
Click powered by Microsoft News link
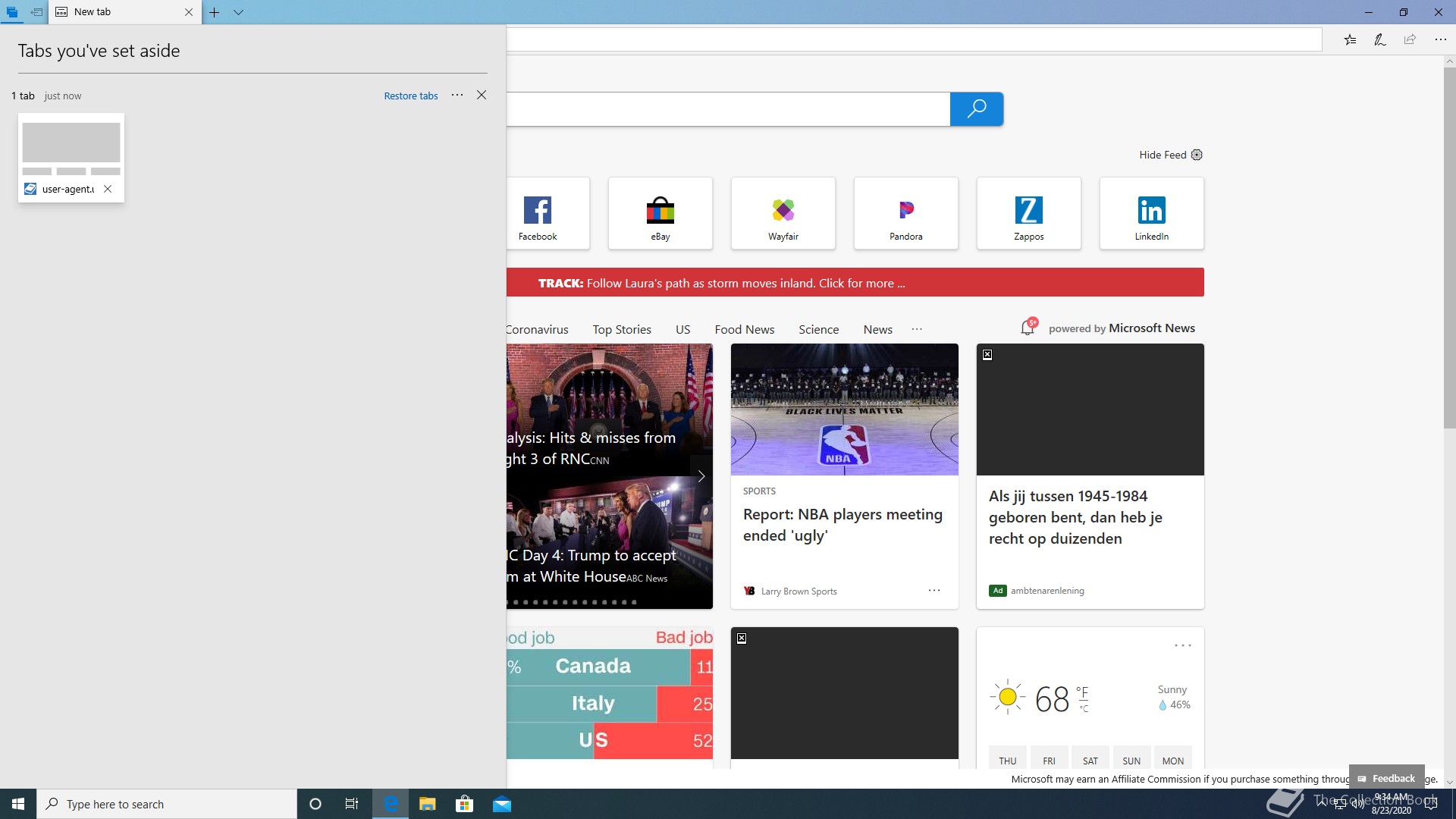click(x=1122, y=328)
